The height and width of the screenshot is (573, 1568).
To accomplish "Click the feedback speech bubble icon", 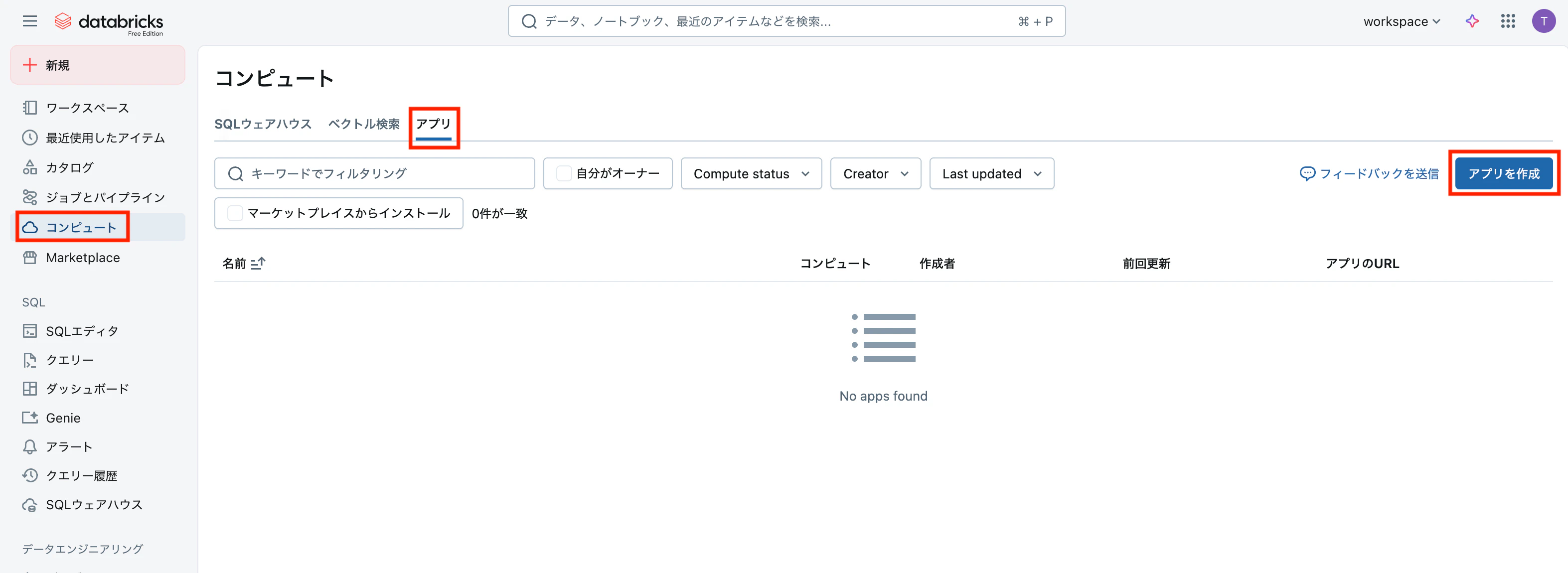I will point(1307,173).
